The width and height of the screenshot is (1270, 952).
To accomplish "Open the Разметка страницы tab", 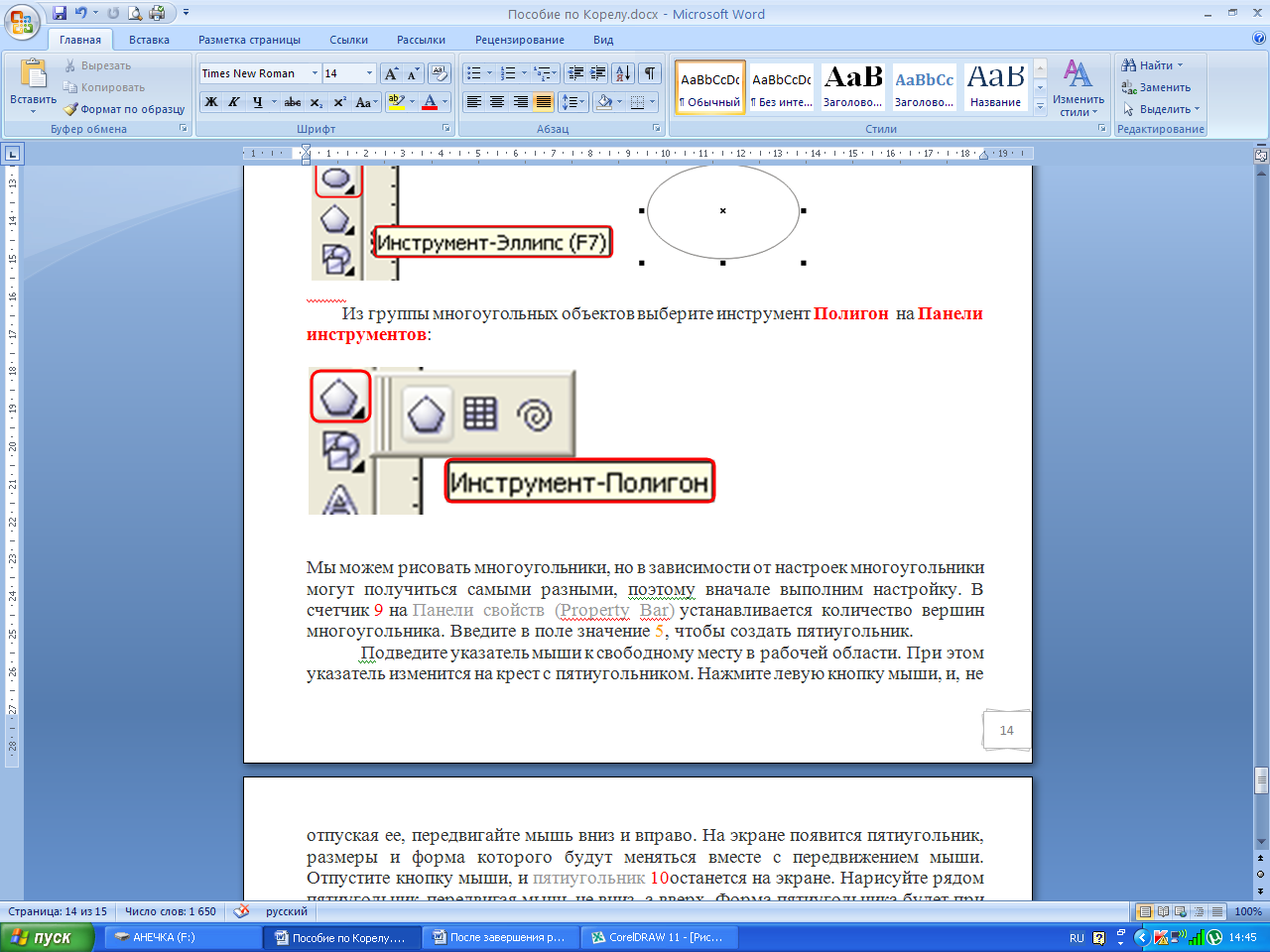I will (249, 40).
